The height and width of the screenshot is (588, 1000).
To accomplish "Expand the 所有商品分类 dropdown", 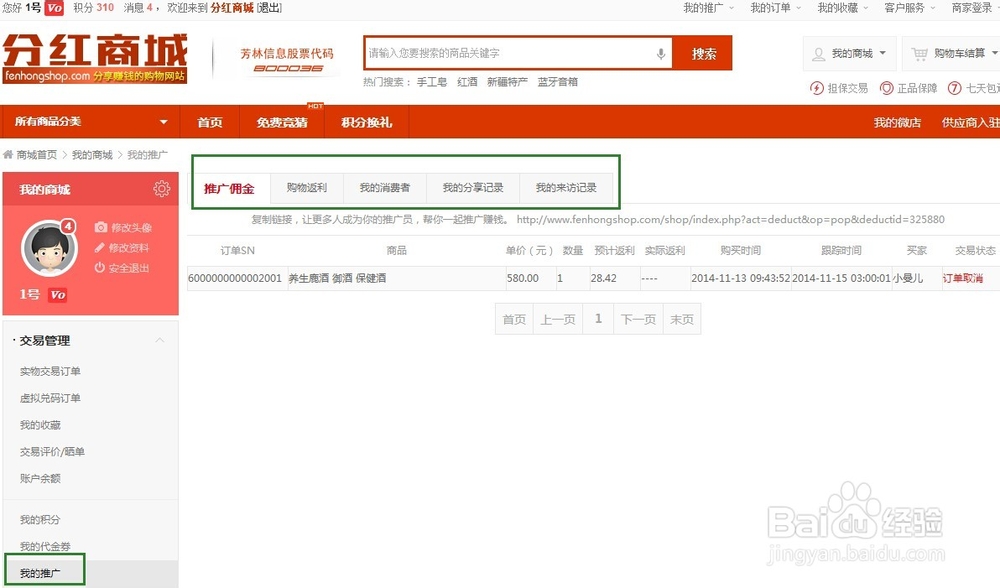I will tap(163, 122).
